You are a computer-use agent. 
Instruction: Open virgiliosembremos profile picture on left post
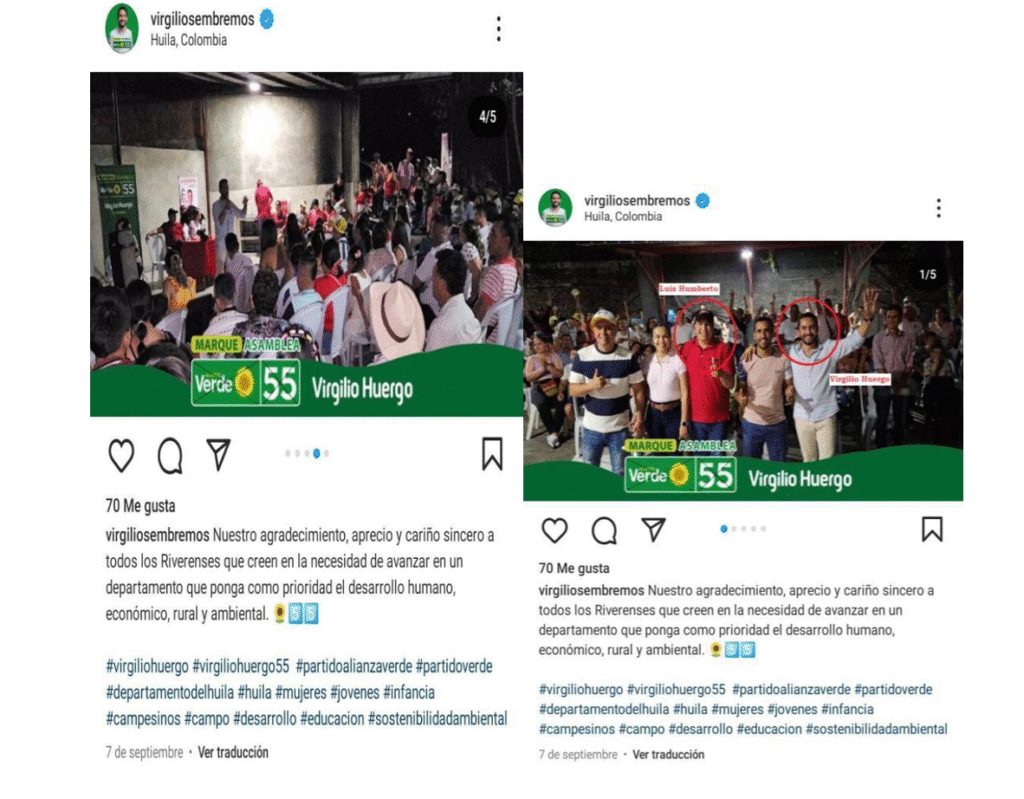pyautogui.click(x=121, y=29)
